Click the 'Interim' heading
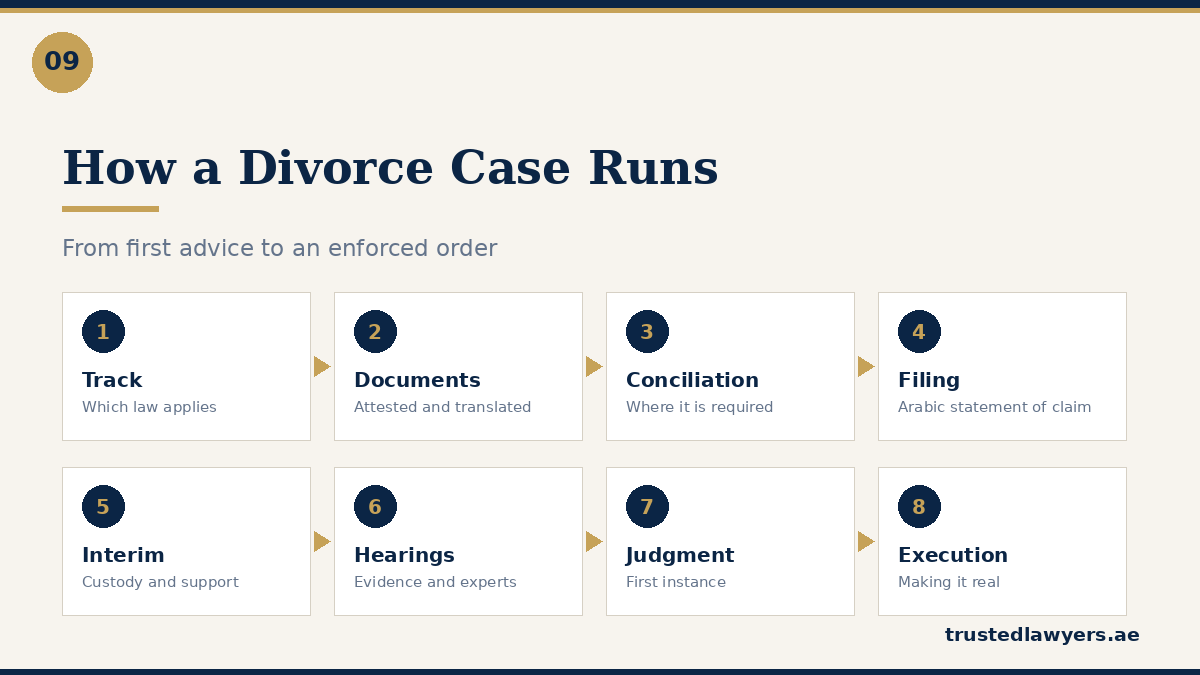The width and height of the screenshot is (1200, 675). (x=123, y=555)
